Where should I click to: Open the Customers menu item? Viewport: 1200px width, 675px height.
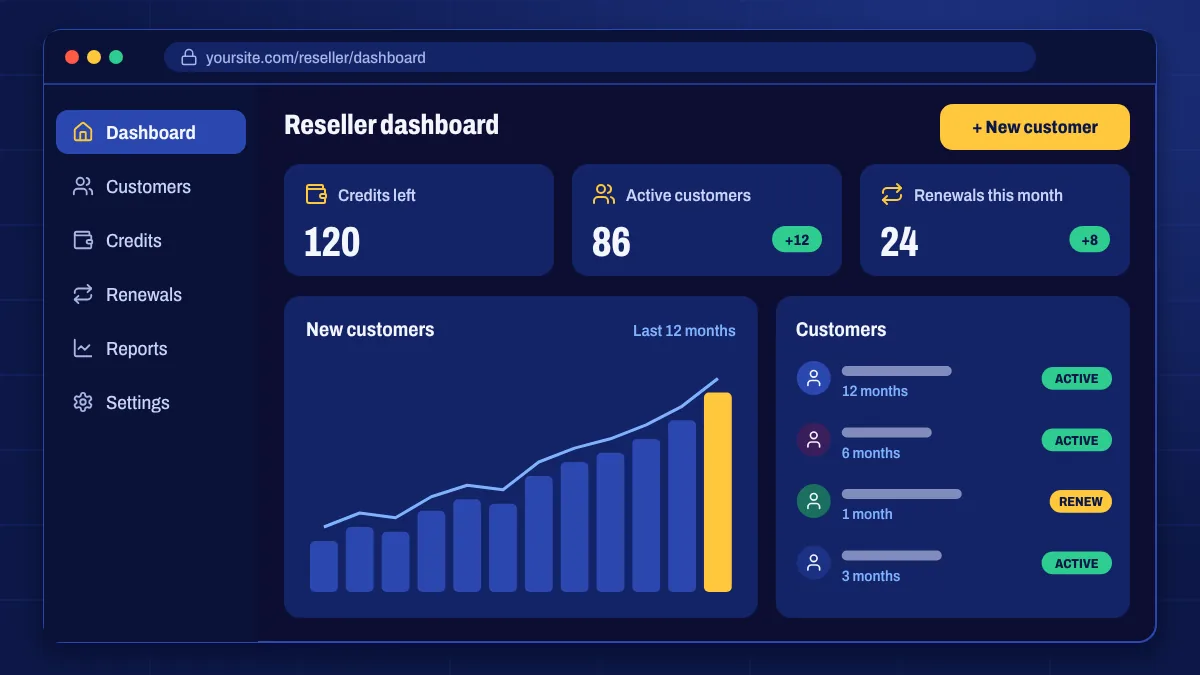[151, 186]
